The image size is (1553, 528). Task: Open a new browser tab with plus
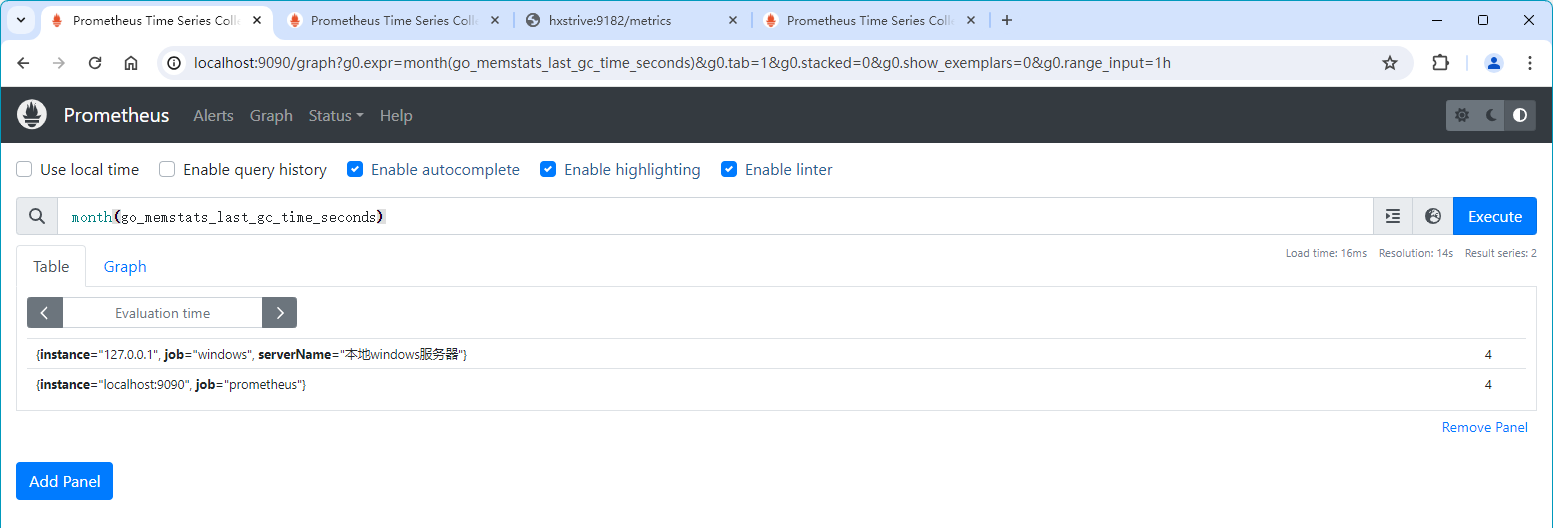pyautogui.click(x=1007, y=20)
